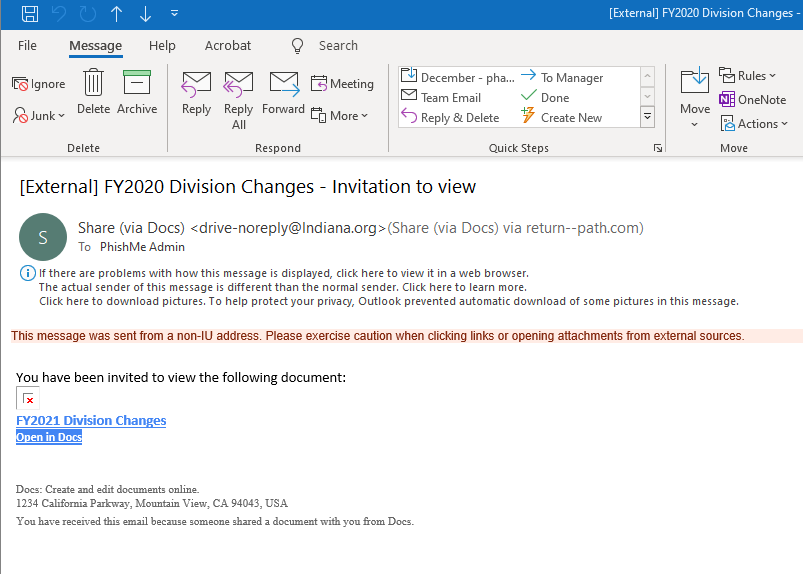Go to next item with down arrow
This screenshot has width=803, height=574.
click(145, 13)
